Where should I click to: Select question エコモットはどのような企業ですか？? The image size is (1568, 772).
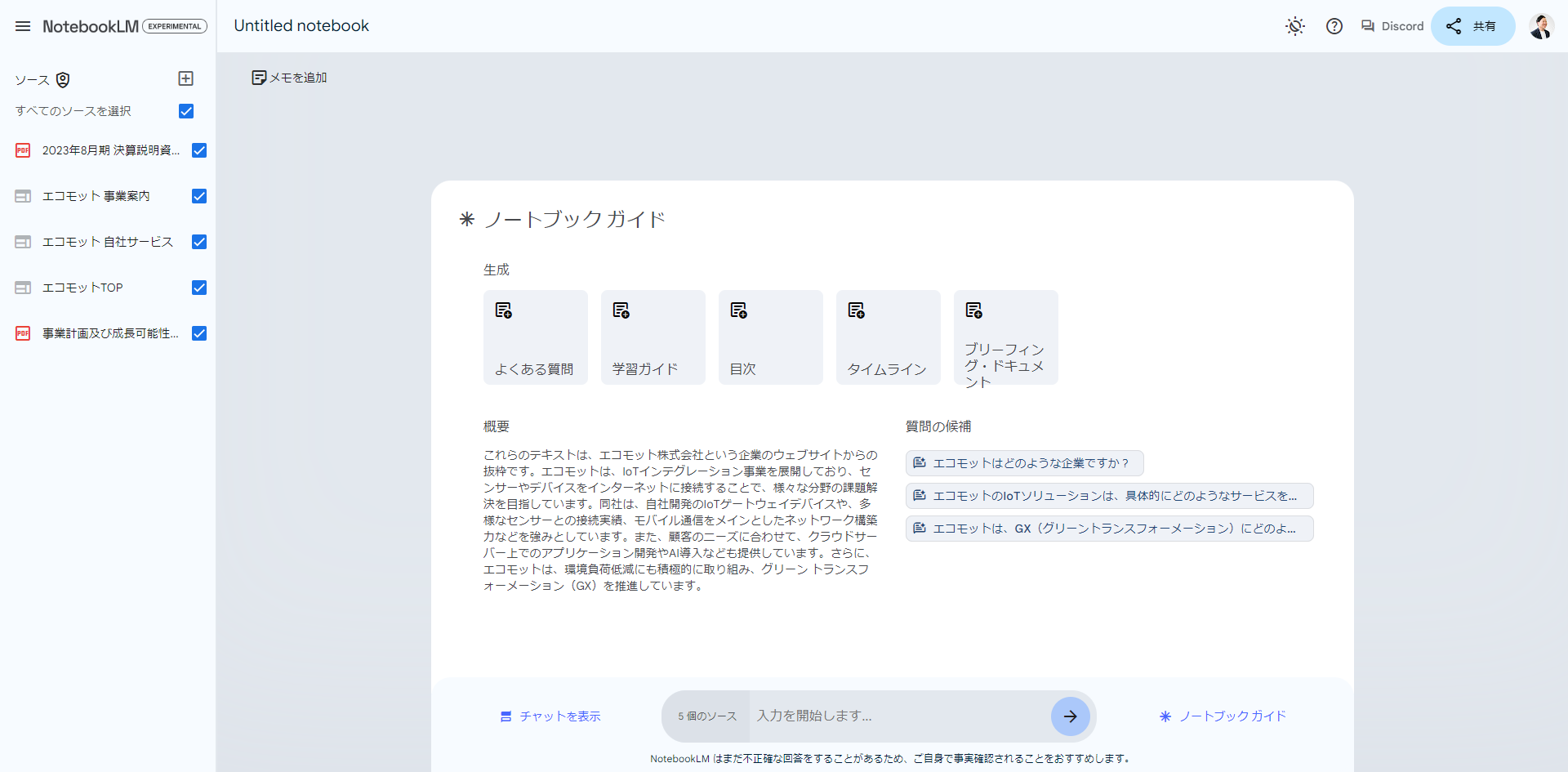pyautogui.click(x=1024, y=463)
